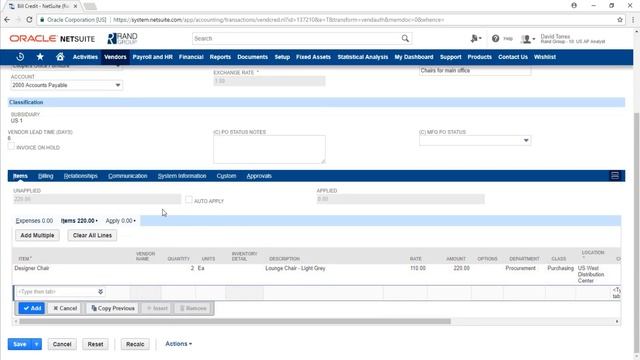640x360 pixels.
Task: Switch to the Billing tab
Action: coord(45,176)
